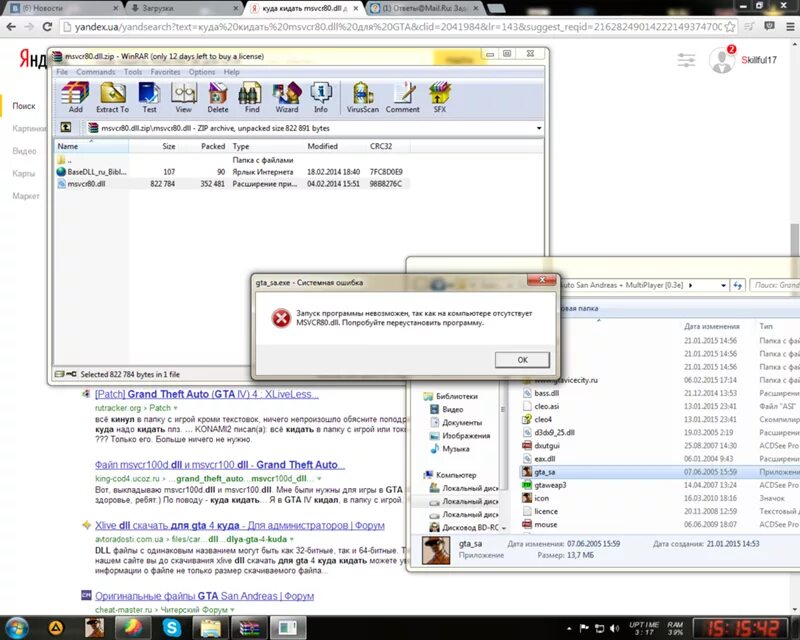Click the SFX icon in WinRAR

click(x=439, y=97)
